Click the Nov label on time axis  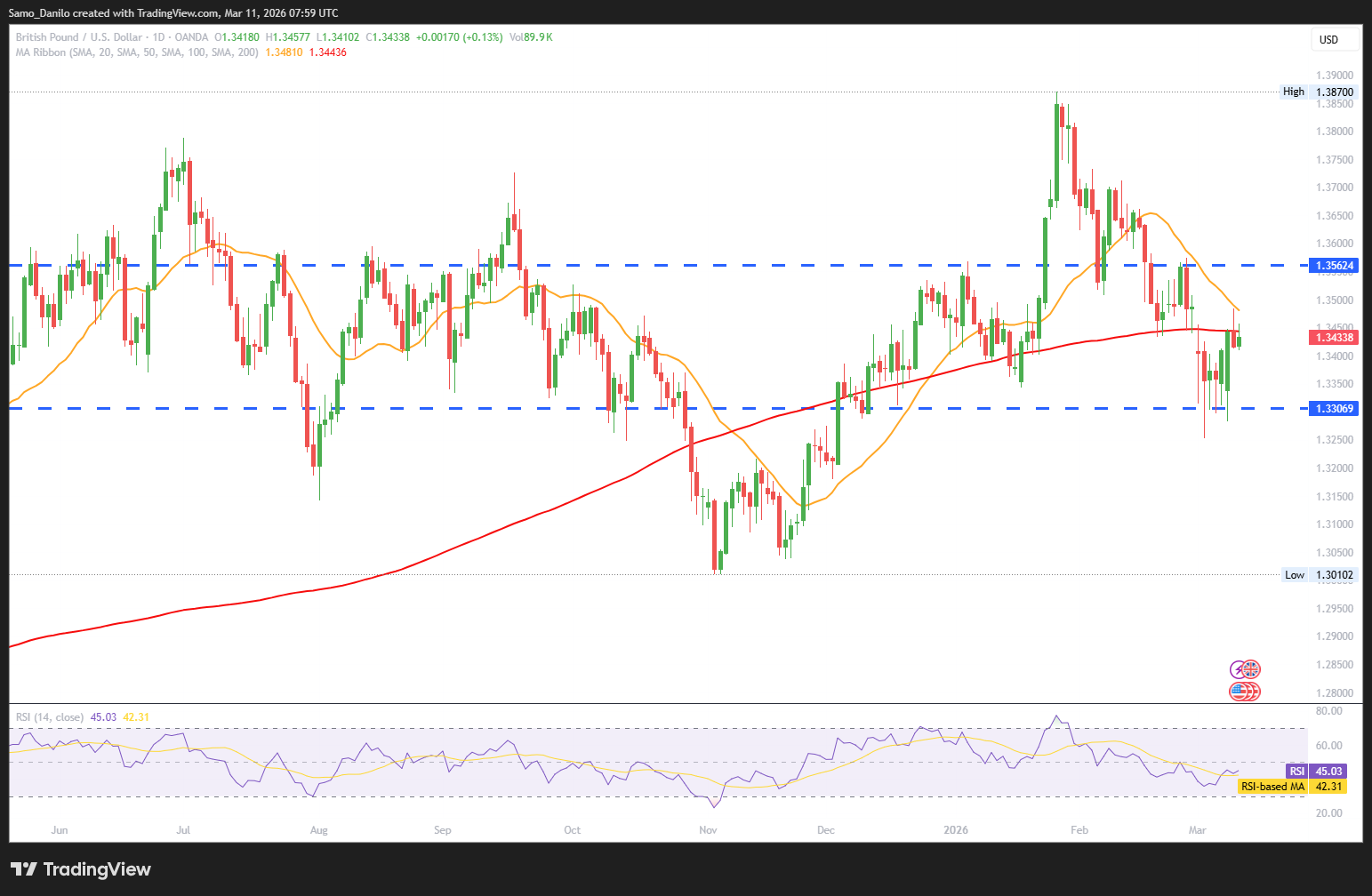(708, 830)
